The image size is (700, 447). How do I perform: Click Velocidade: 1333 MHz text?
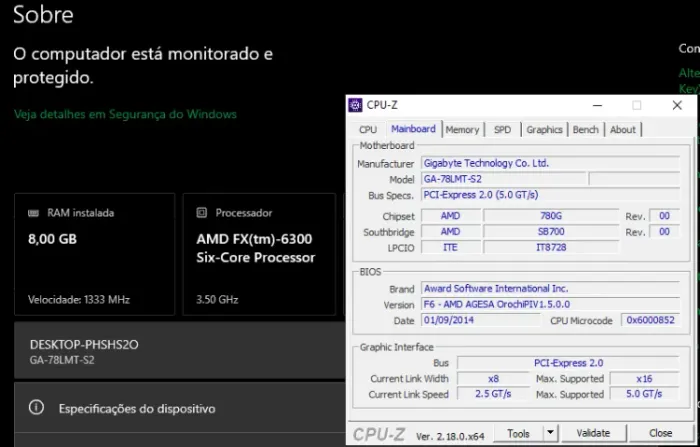pyautogui.click(x=79, y=300)
